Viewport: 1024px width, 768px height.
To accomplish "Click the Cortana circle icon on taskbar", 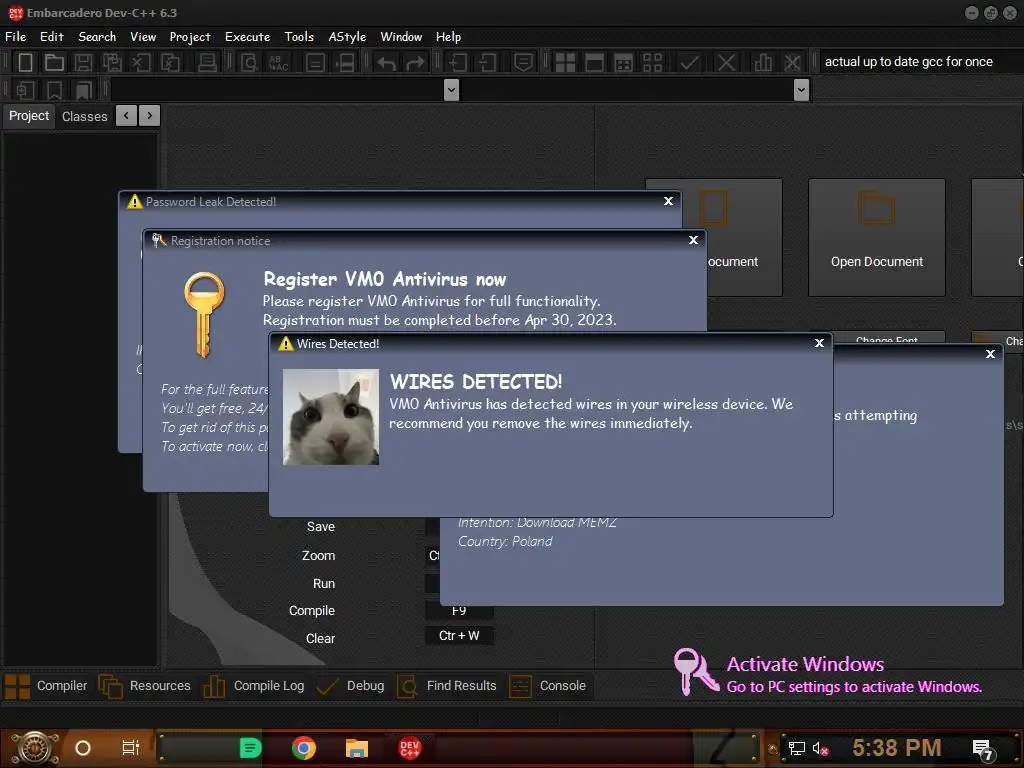I will point(83,748).
